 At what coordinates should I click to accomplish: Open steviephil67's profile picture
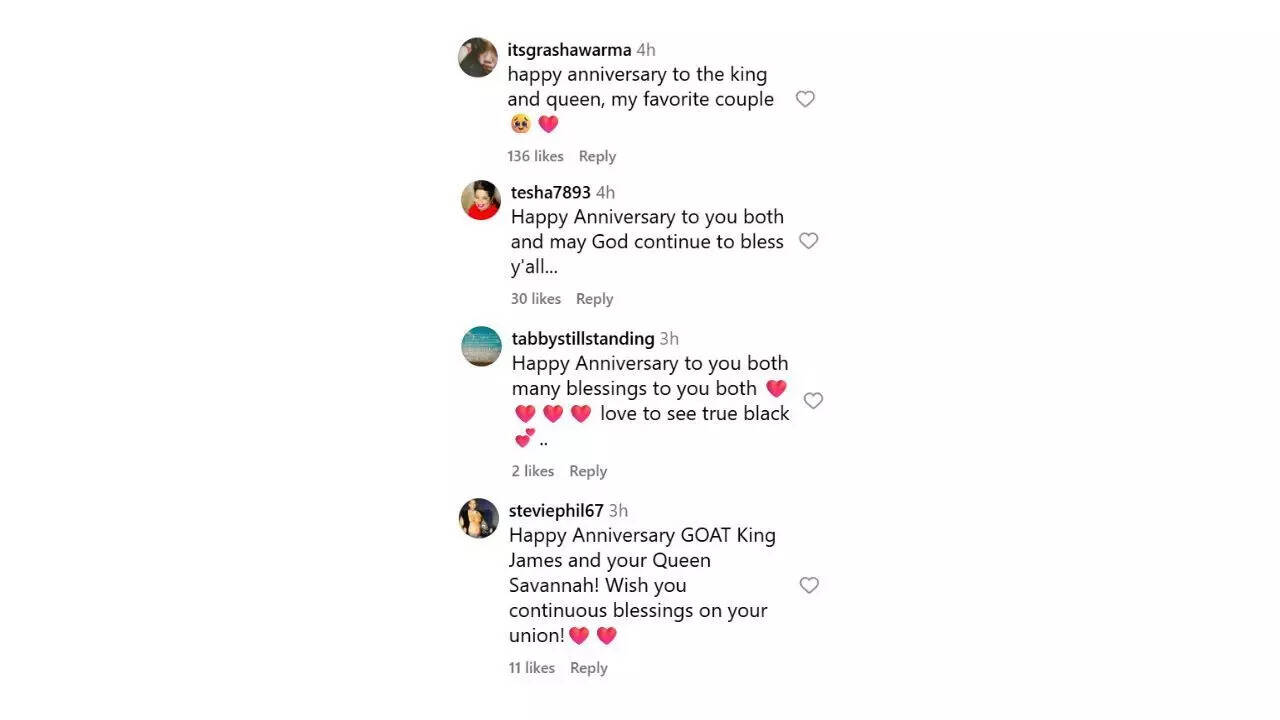[479, 518]
